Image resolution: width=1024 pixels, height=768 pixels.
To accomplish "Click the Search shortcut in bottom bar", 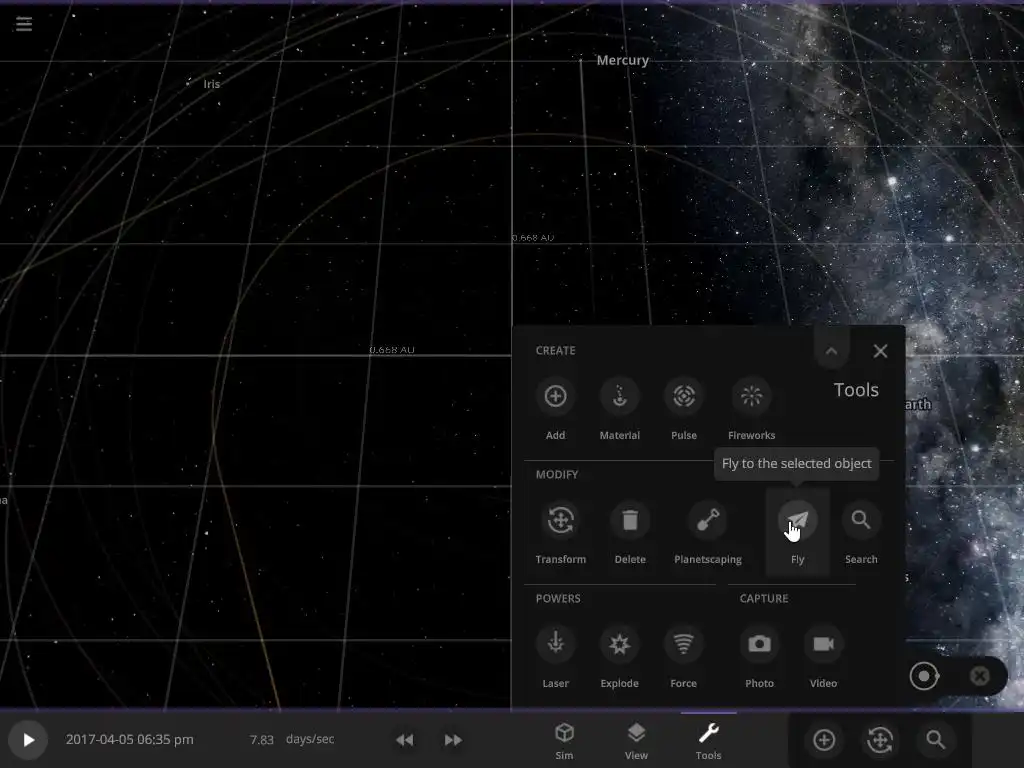I will pyautogui.click(x=936, y=740).
